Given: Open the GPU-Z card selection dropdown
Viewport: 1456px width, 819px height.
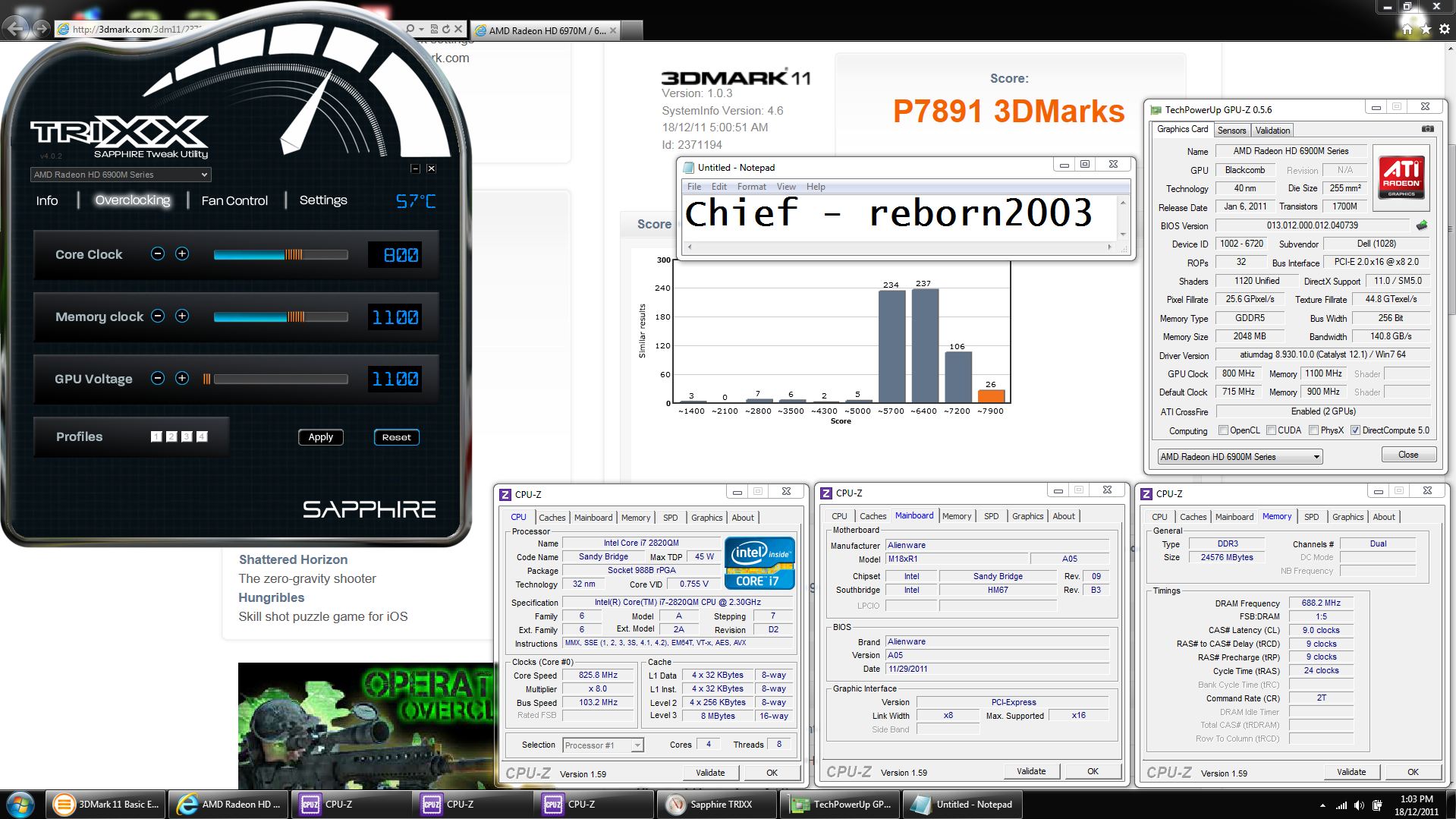Looking at the screenshot, I should pyautogui.click(x=1240, y=456).
